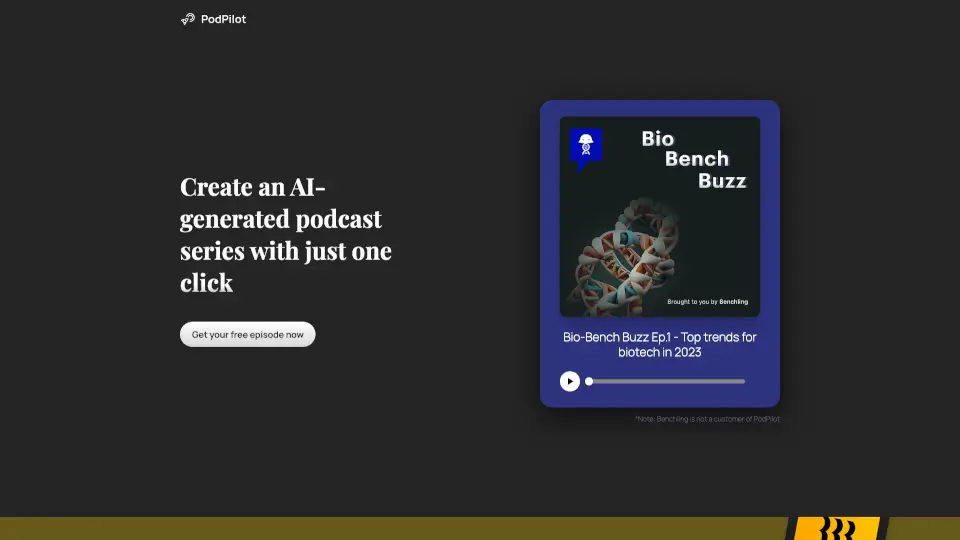Image resolution: width=960 pixels, height=540 pixels.
Task: Click the Brought to you by Benchling text
Action: pyautogui.click(x=707, y=301)
